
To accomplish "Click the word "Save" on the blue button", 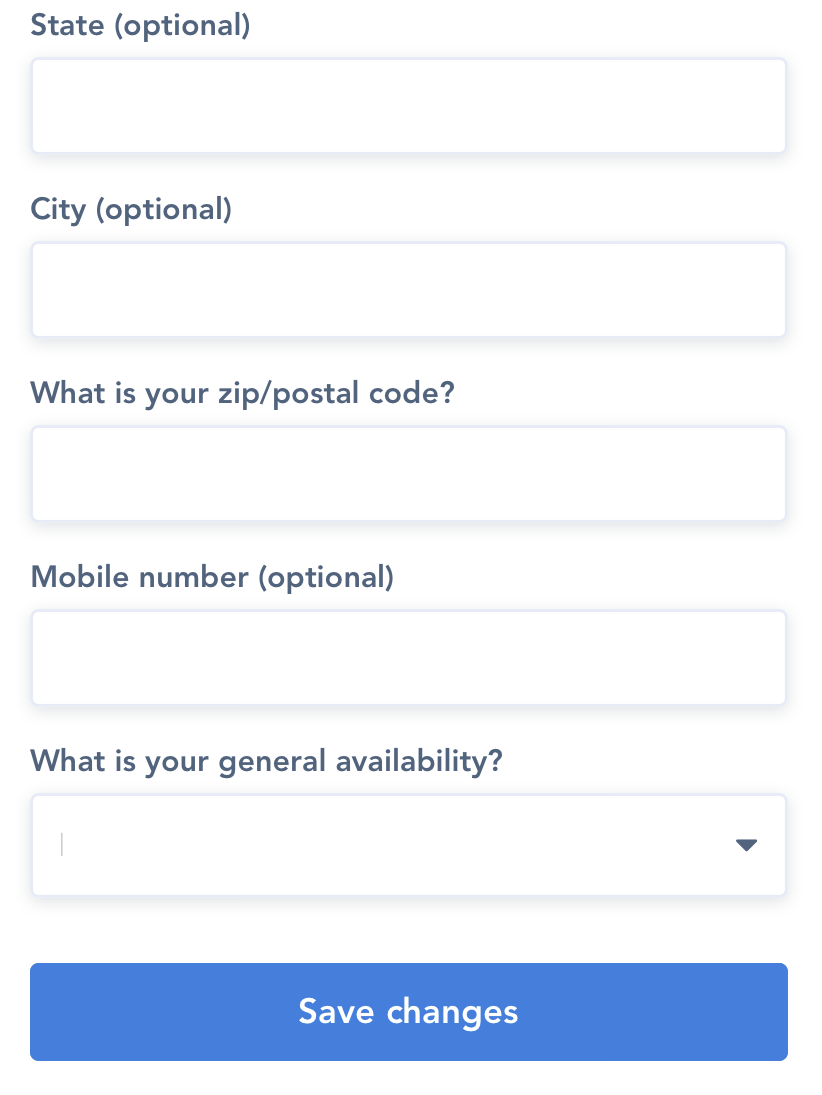I will coord(336,1011).
